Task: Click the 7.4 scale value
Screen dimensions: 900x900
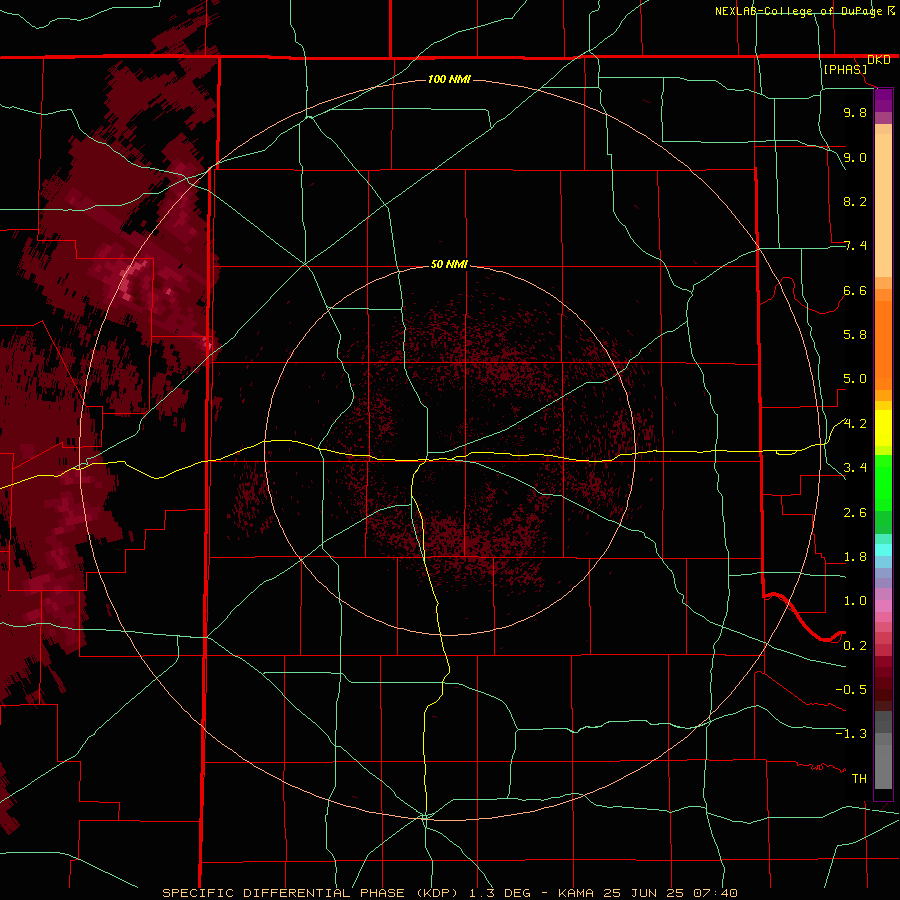Action: 855,246
